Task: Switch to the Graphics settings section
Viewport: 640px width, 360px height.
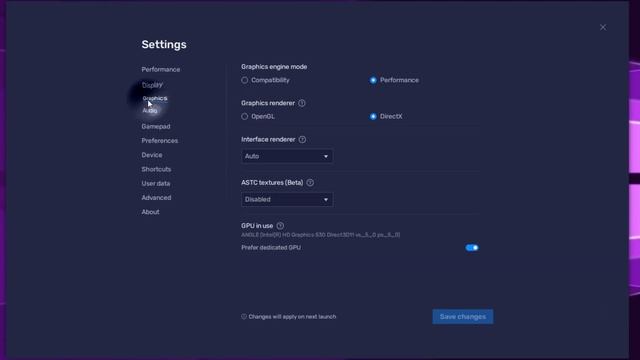Action: click(x=155, y=98)
